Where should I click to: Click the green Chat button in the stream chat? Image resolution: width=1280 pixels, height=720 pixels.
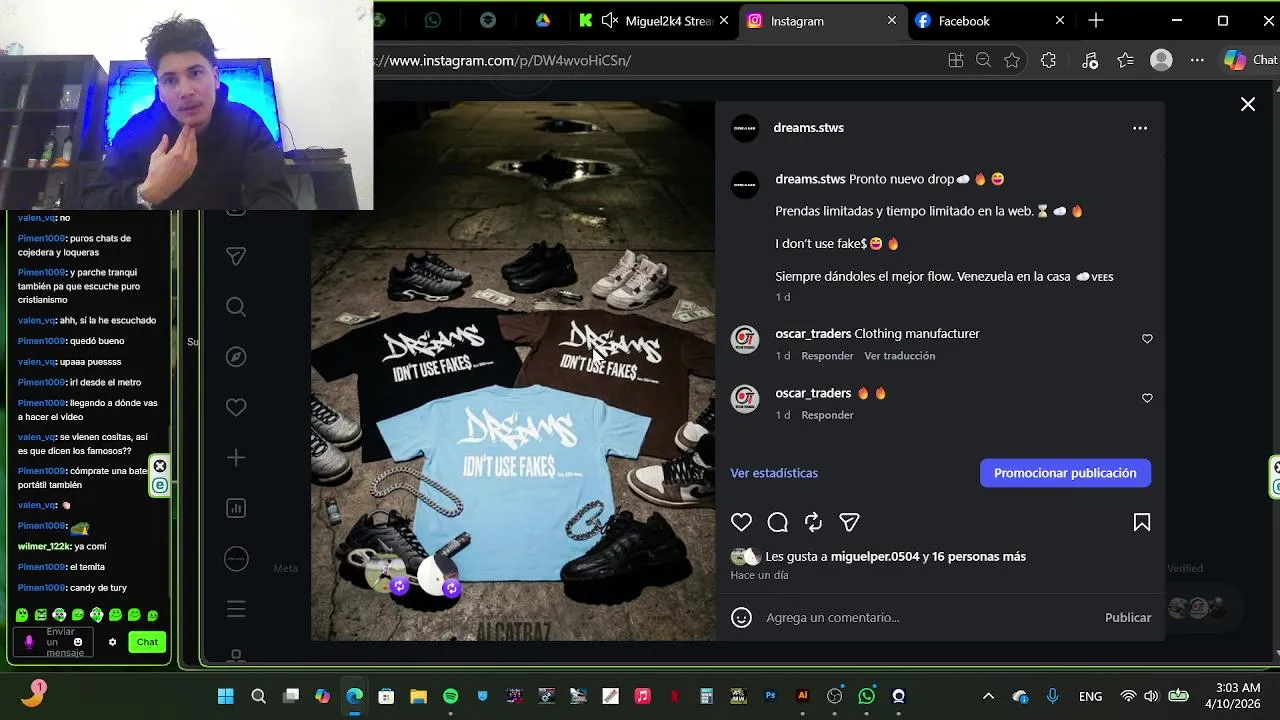(147, 642)
